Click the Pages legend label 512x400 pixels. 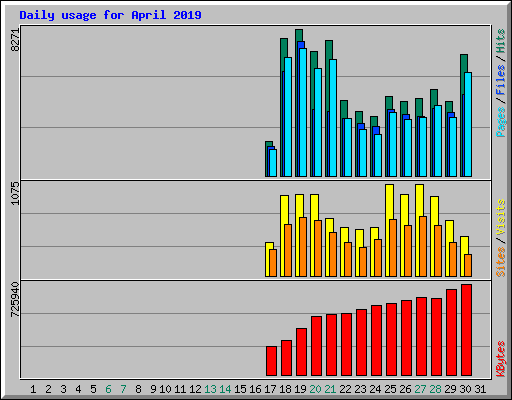click(x=501, y=122)
